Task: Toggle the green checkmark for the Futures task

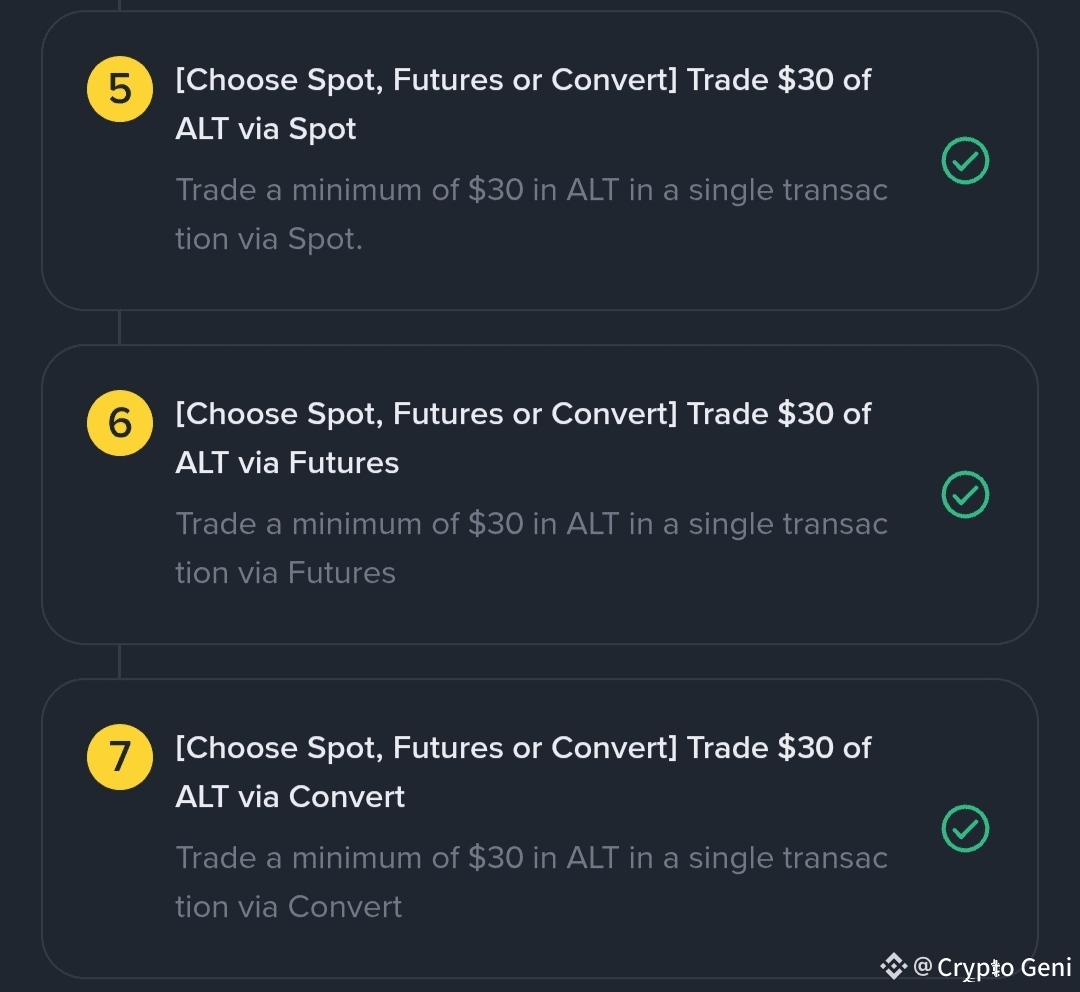Action: click(x=965, y=494)
